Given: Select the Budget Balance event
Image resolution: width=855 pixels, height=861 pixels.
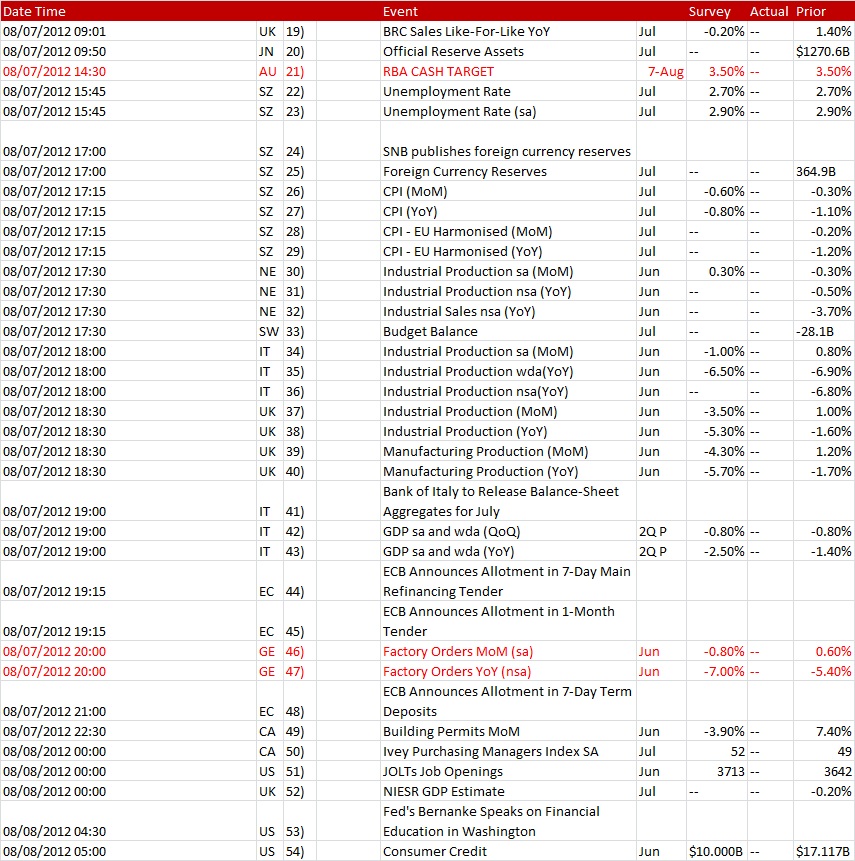Looking at the screenshot, I should [x=430, y=331].
